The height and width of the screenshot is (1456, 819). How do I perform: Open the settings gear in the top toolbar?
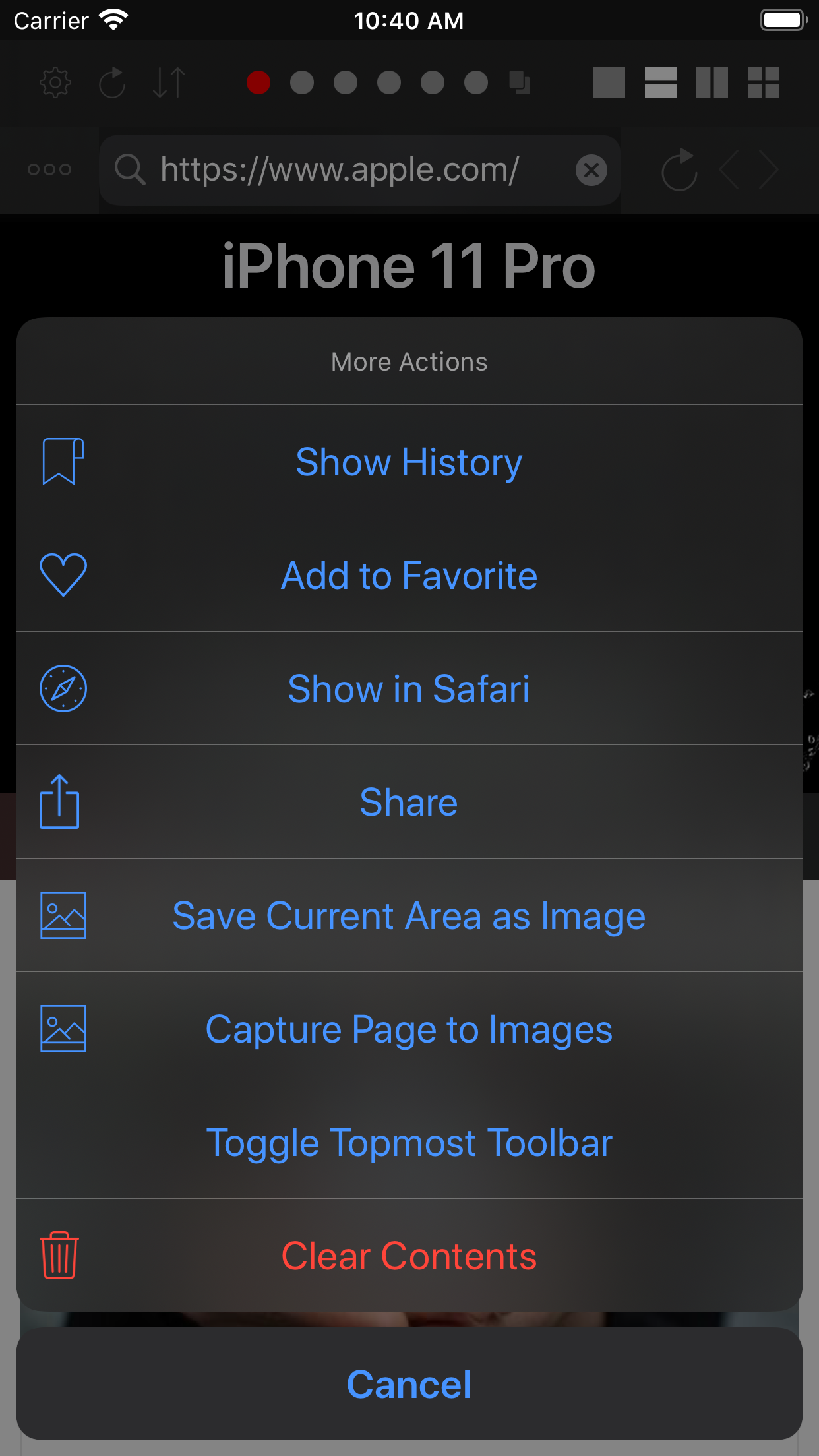tap(55, 82)
